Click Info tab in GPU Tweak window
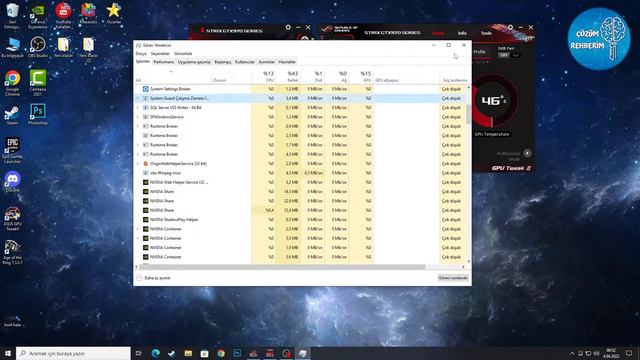Image resolution: width=640 pixels, height=360 pixels. coord(462,33)
